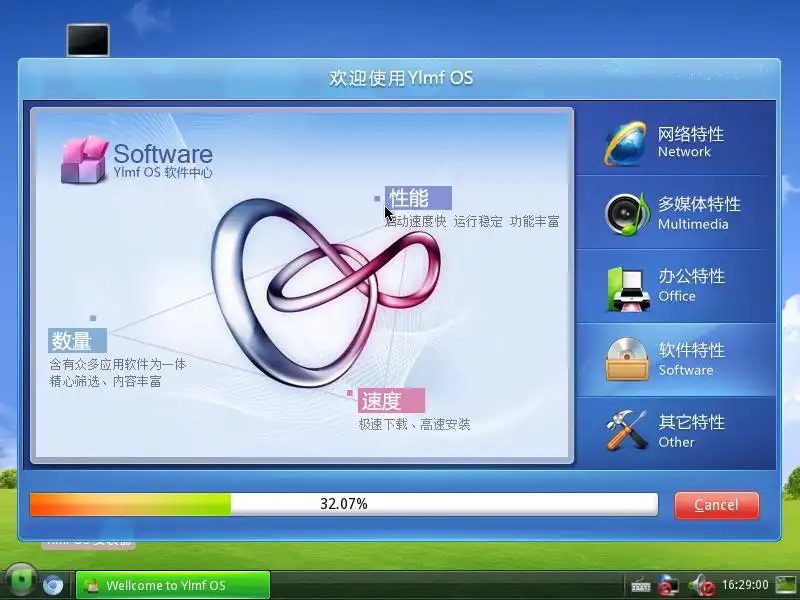Click the 32.07% installation progress bar
The width and height of the screenshot is (800, 600).
[344, 504]
